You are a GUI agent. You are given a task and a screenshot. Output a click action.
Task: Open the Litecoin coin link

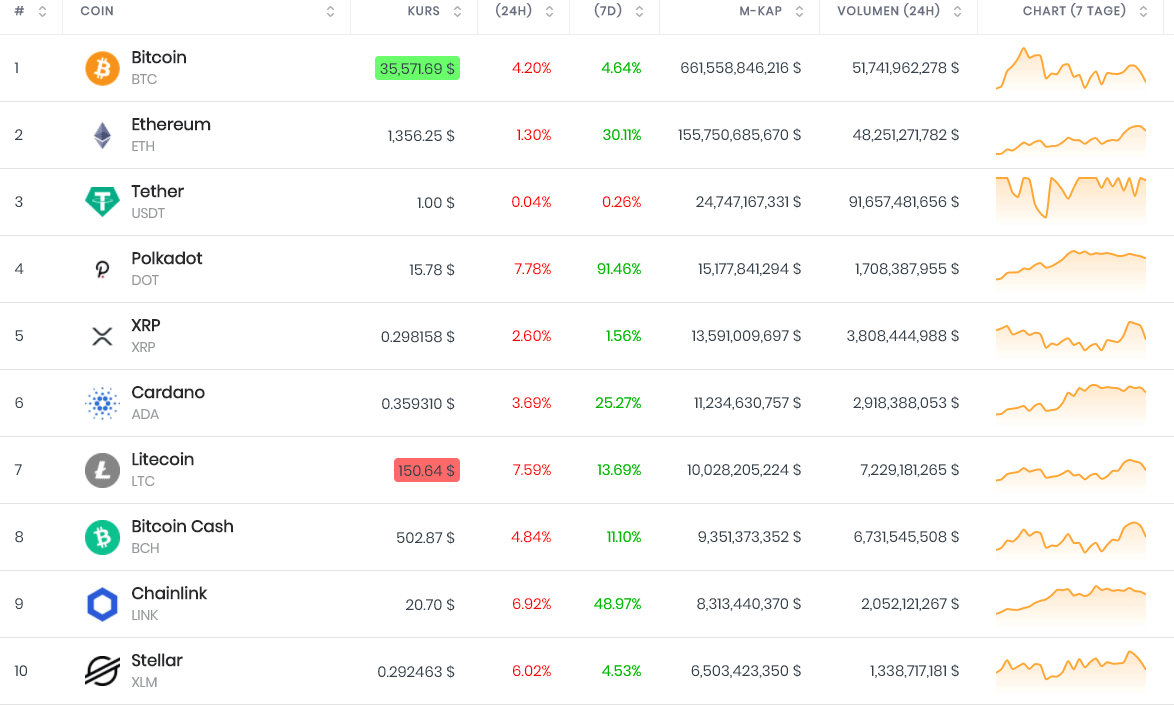[162, 460]
